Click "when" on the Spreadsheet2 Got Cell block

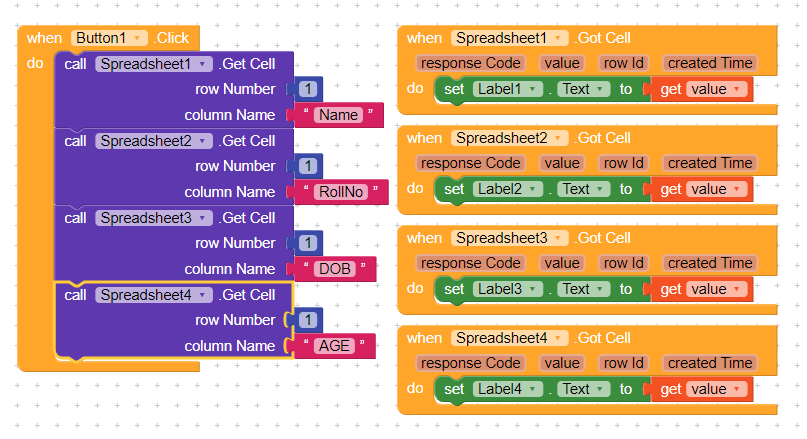point(424,138)
